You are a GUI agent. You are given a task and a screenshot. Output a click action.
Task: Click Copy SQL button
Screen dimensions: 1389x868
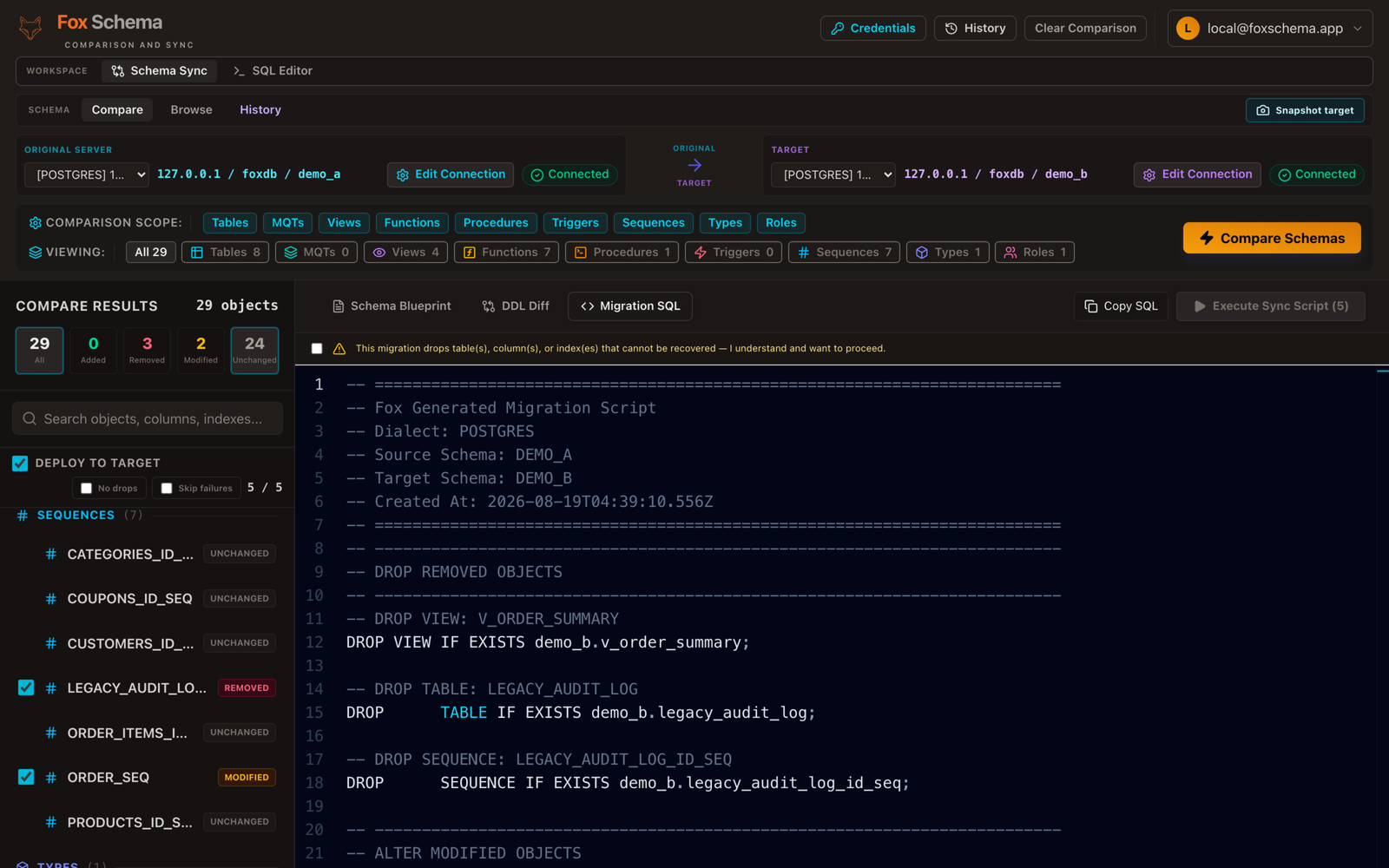click(x=1121, y=306)
